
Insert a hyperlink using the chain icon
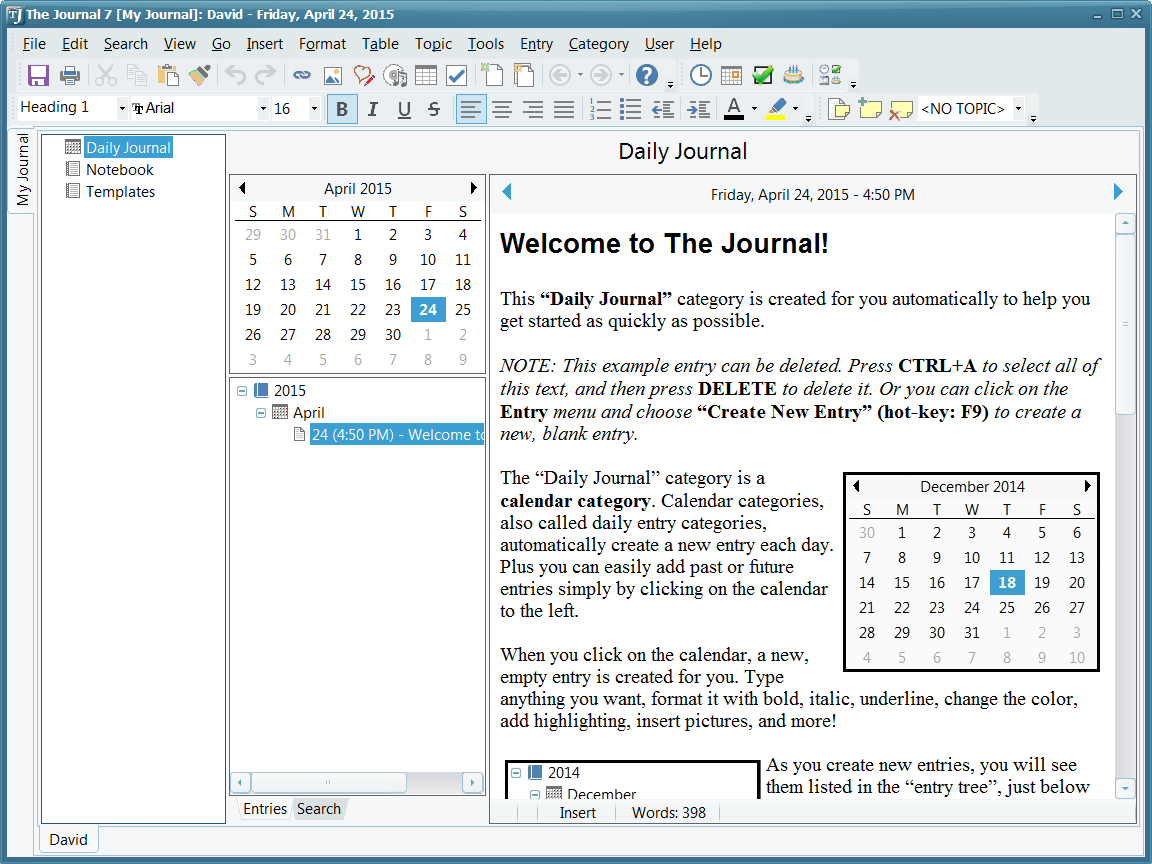(x=302, y=75)
